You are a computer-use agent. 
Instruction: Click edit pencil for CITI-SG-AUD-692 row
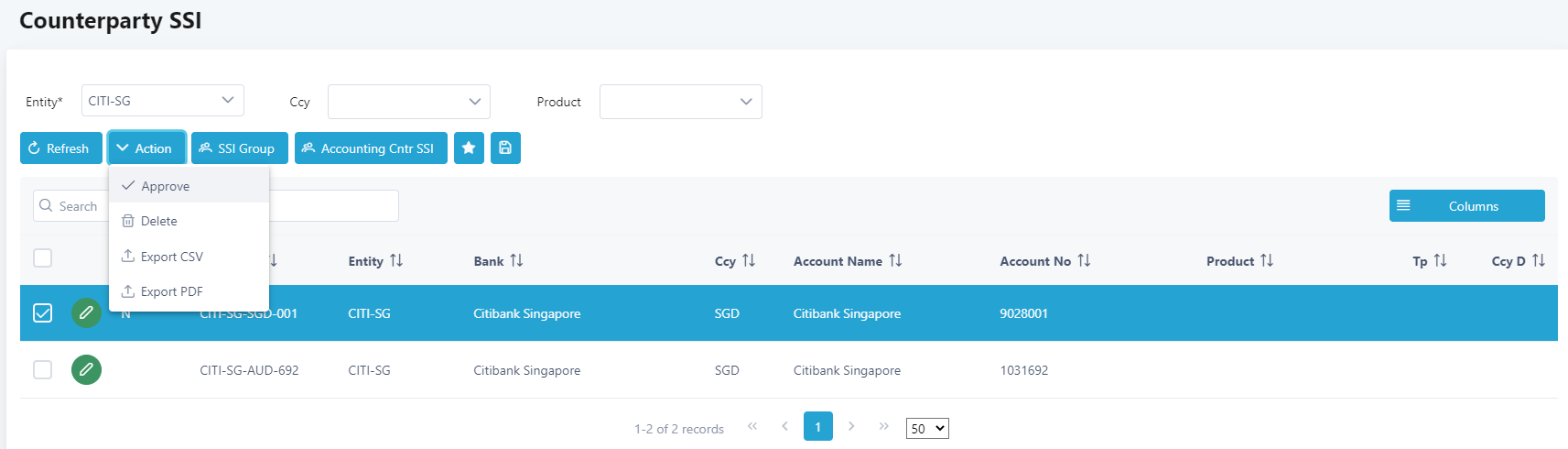click(x=86, y=370)
